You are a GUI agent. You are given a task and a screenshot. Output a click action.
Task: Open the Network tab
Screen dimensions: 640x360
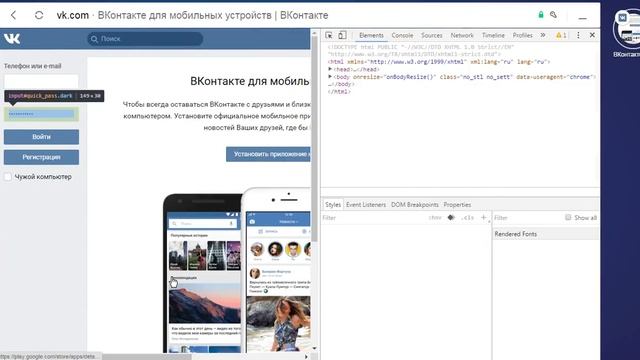click(x=462, y=36)
